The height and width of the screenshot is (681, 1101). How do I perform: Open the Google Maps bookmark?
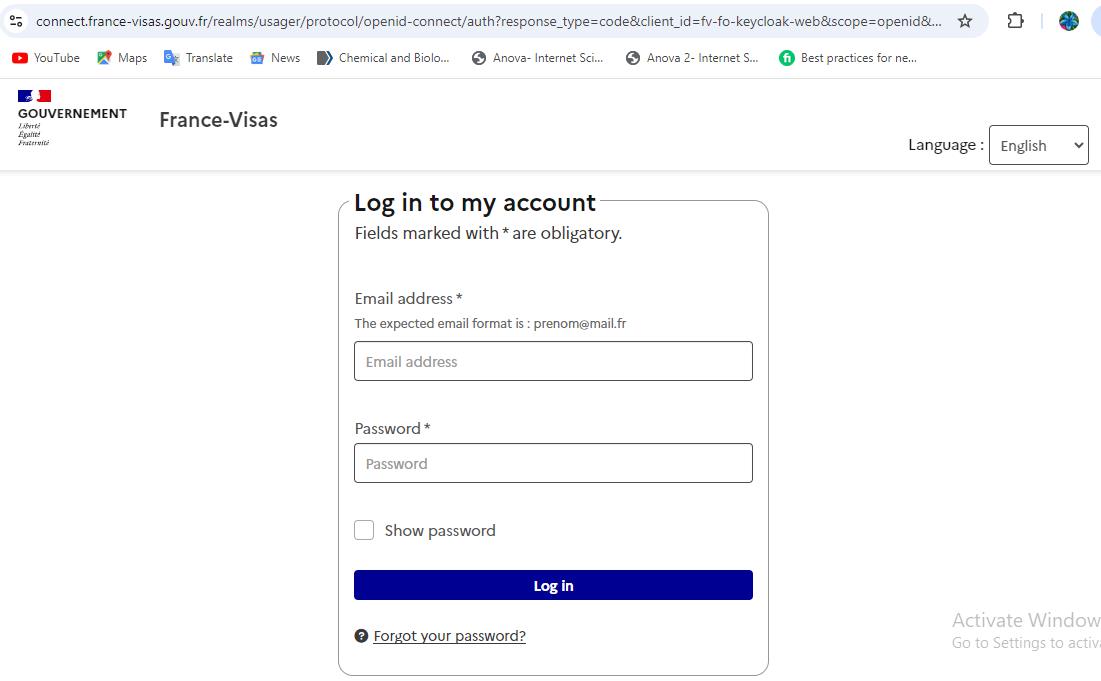tap(121, 57)
